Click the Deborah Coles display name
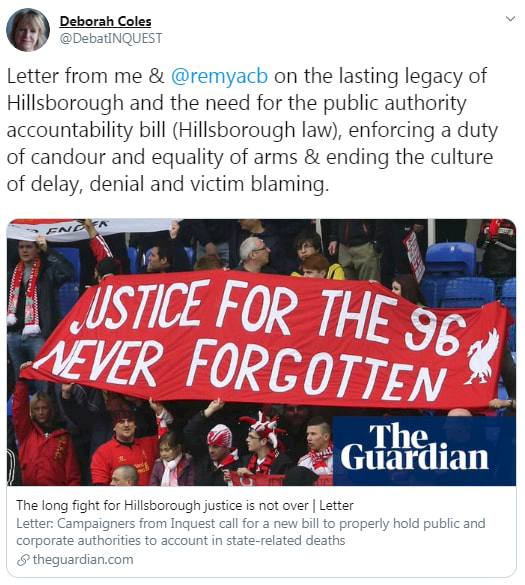 (105, 21)
